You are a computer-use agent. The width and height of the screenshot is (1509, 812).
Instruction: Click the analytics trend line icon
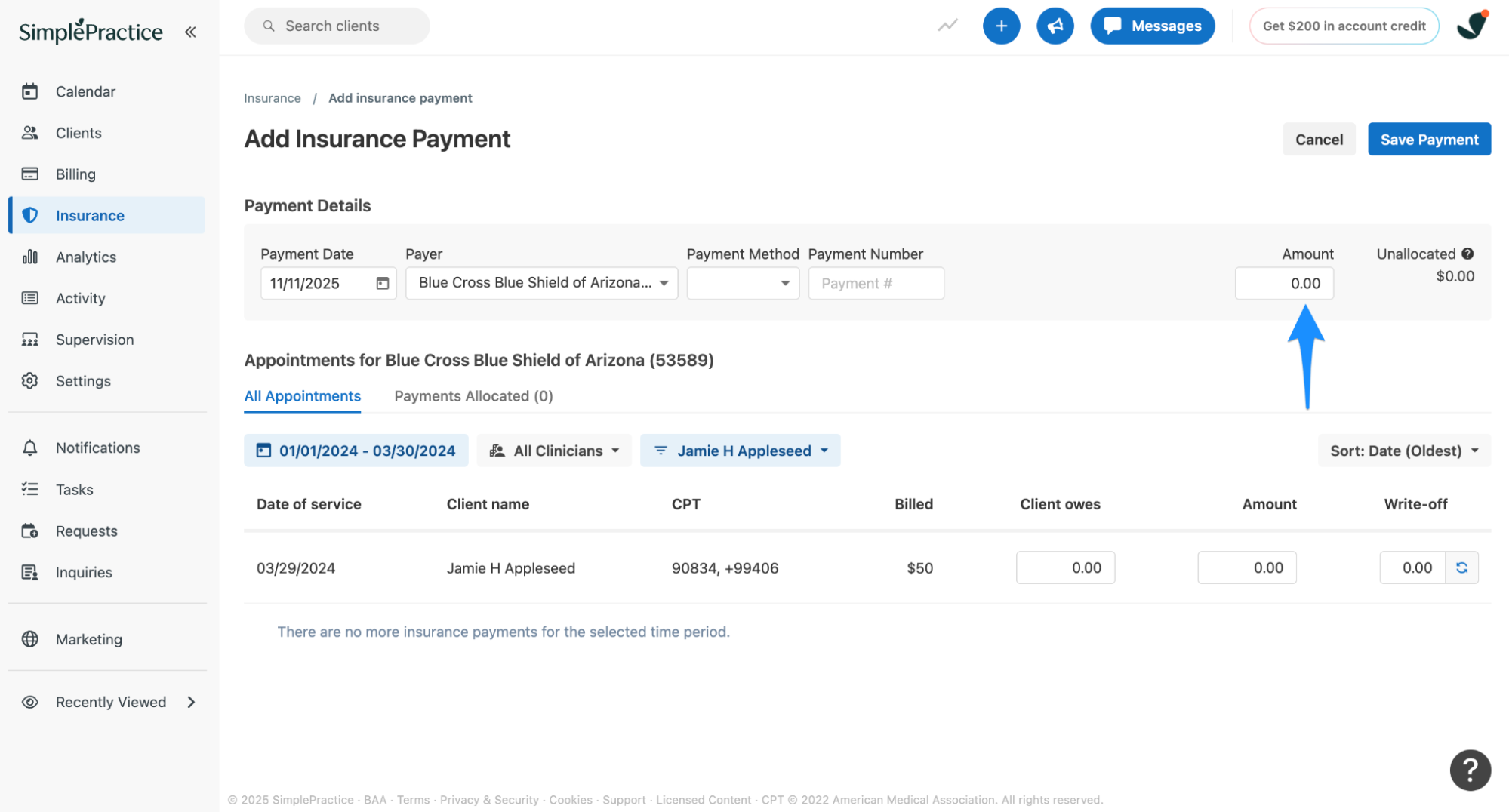[947, 26]
